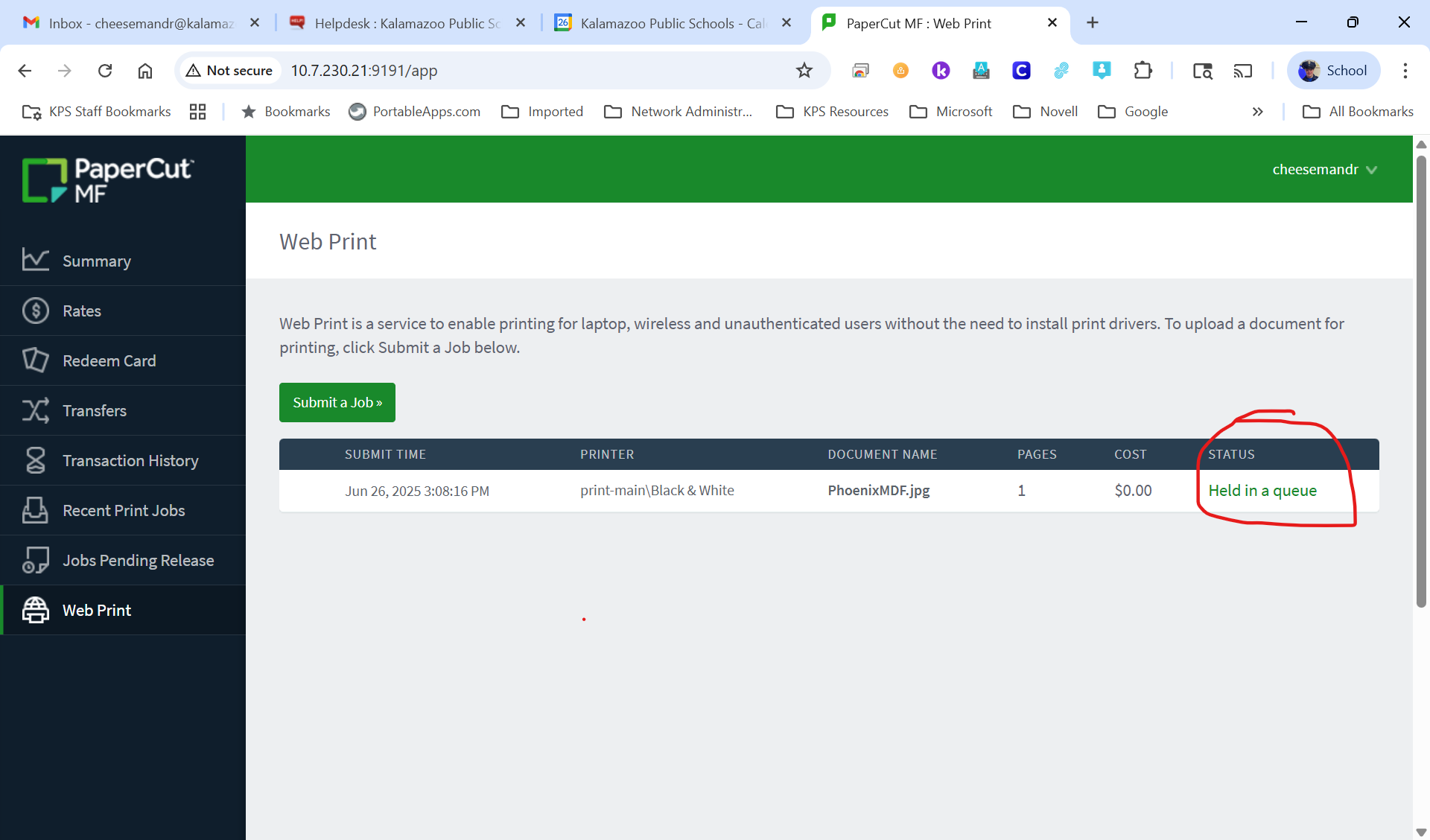Click the Redeem Card icon
Screen dimensions: 1430x840
click(x=35, y=360)
